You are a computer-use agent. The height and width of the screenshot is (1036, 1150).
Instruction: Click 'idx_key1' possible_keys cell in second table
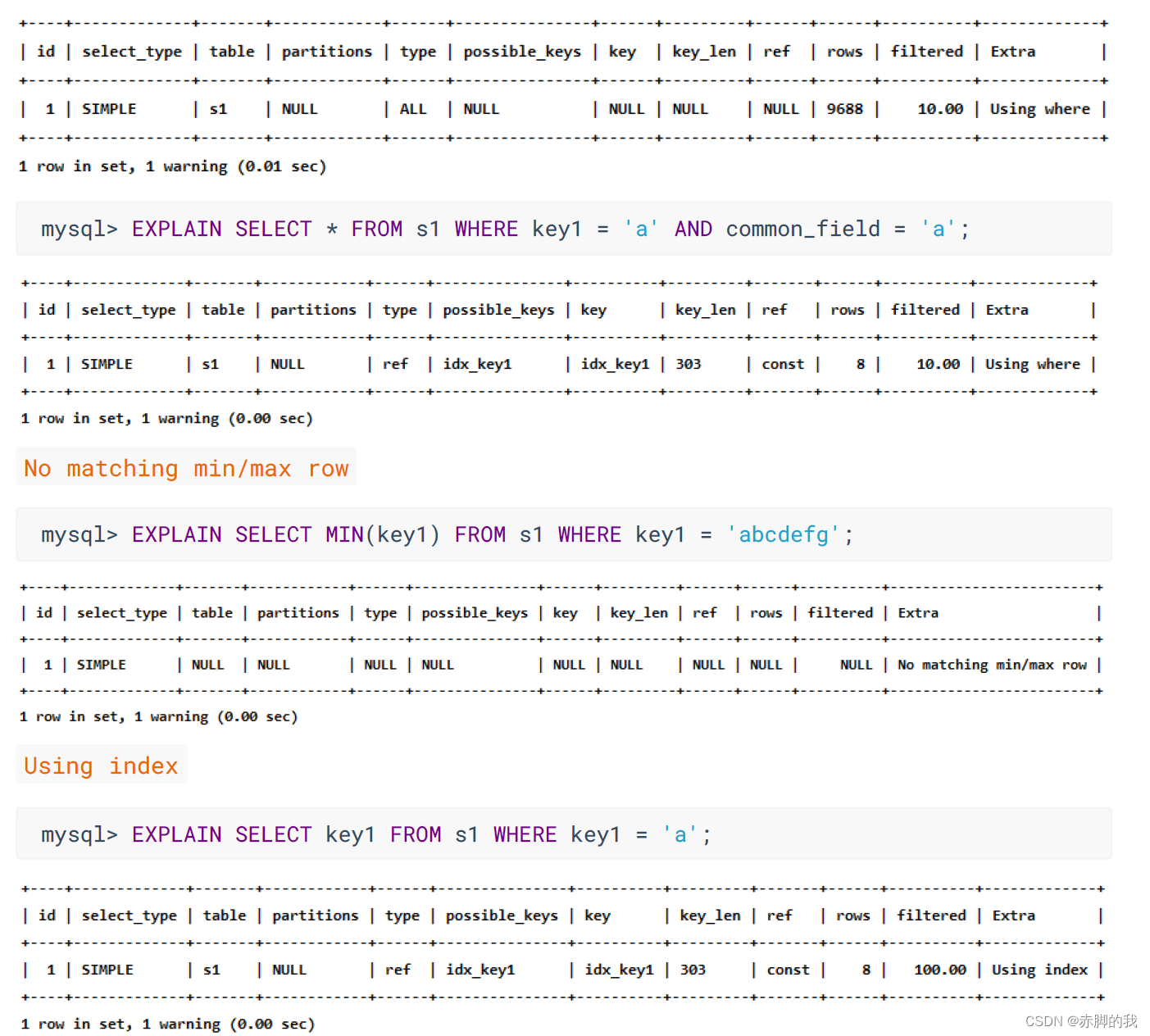coord(477,364)
